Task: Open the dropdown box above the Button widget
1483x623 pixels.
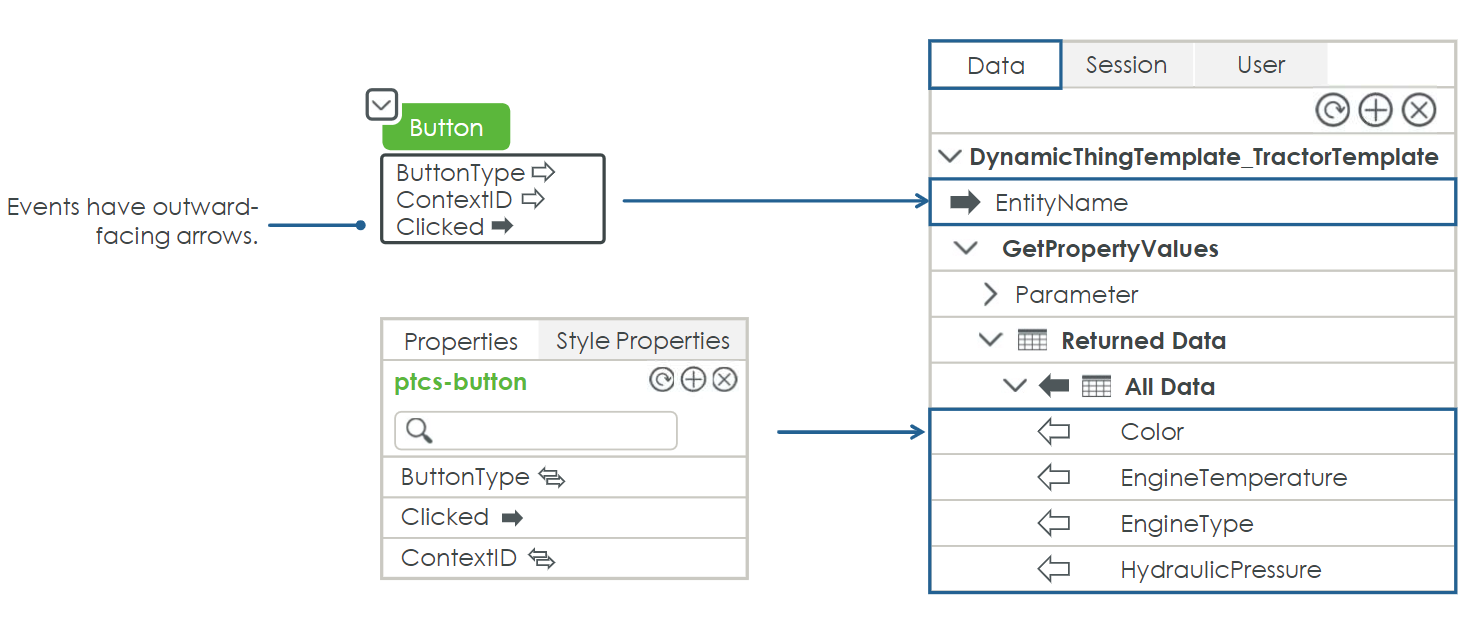Action: tap(382, 104)
